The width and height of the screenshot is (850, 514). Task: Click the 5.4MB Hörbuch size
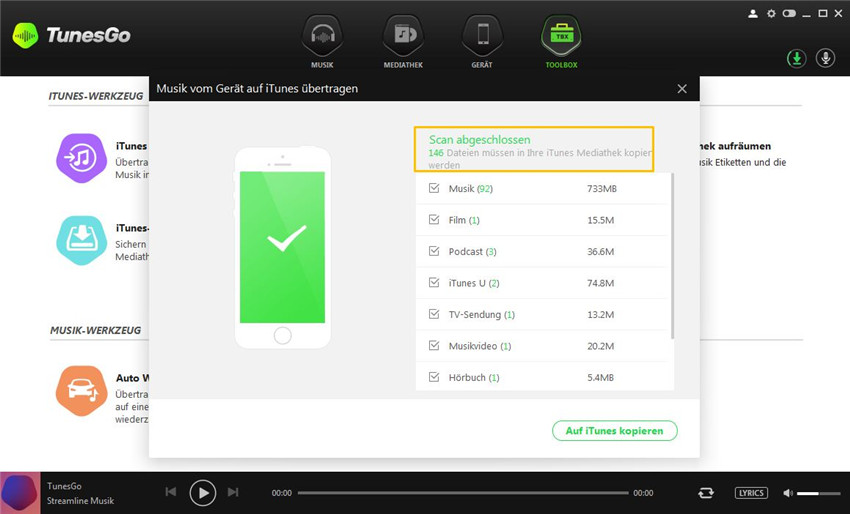coord(600,377)
